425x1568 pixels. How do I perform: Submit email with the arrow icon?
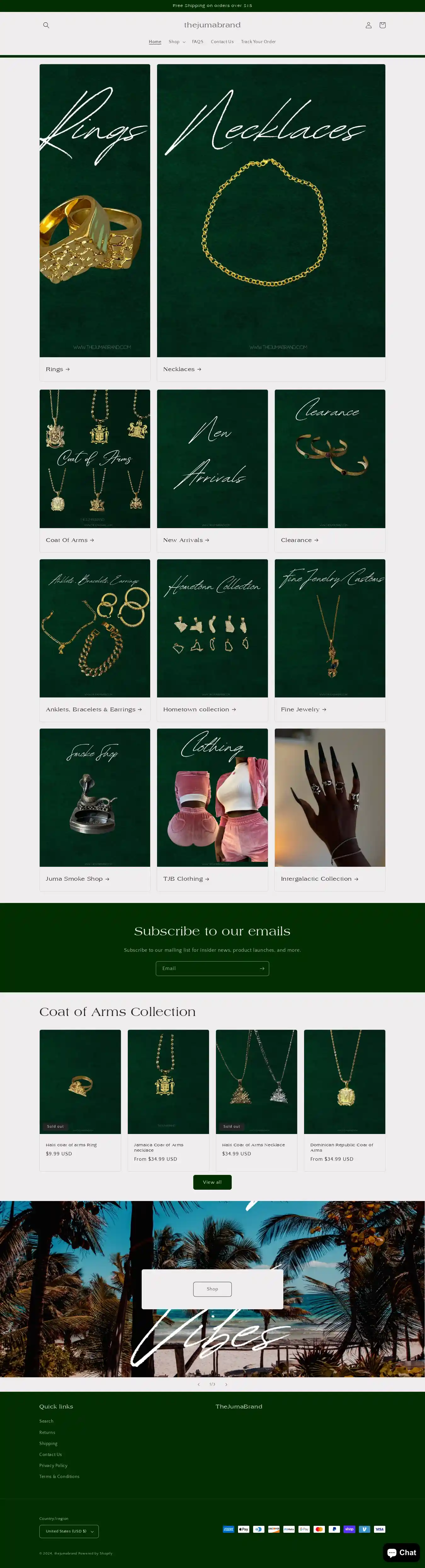[262, 968]
